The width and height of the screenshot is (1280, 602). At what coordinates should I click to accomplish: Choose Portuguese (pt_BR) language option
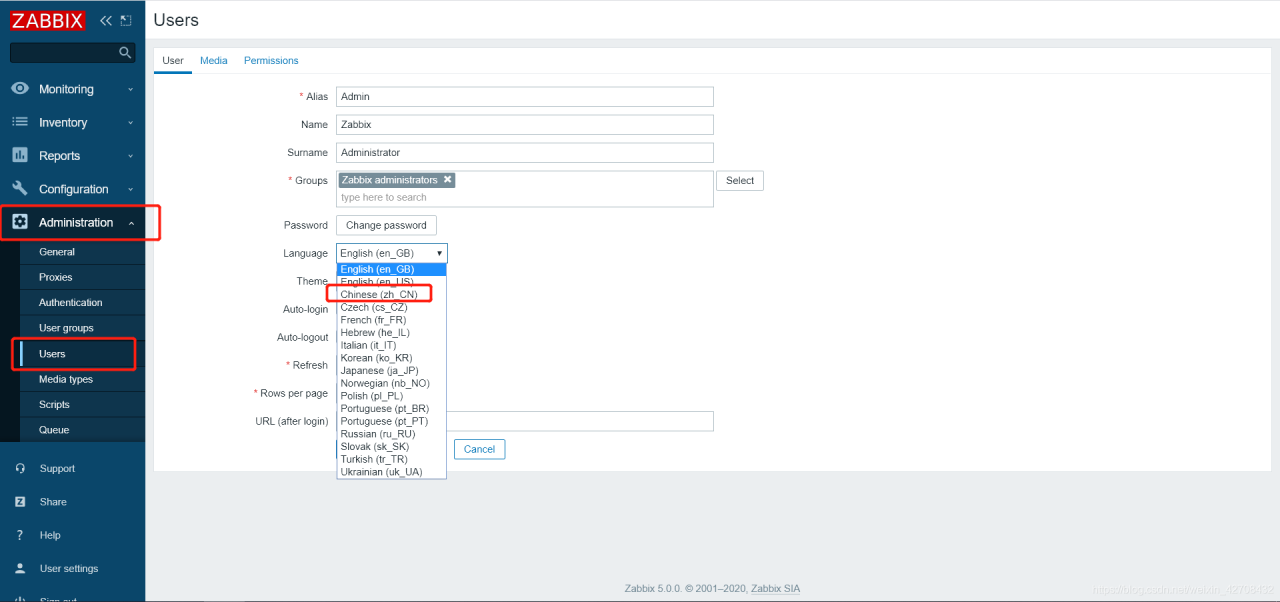(x=391, y=409)
